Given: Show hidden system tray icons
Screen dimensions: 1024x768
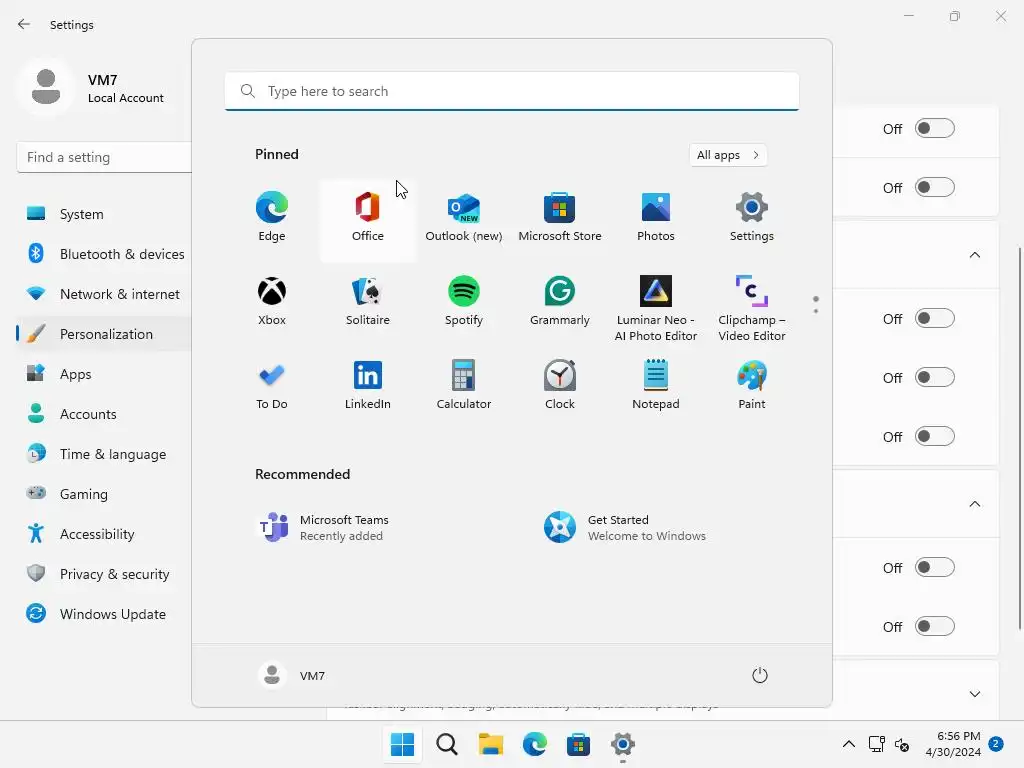Looking at the screenshot, I should [848, 744].
